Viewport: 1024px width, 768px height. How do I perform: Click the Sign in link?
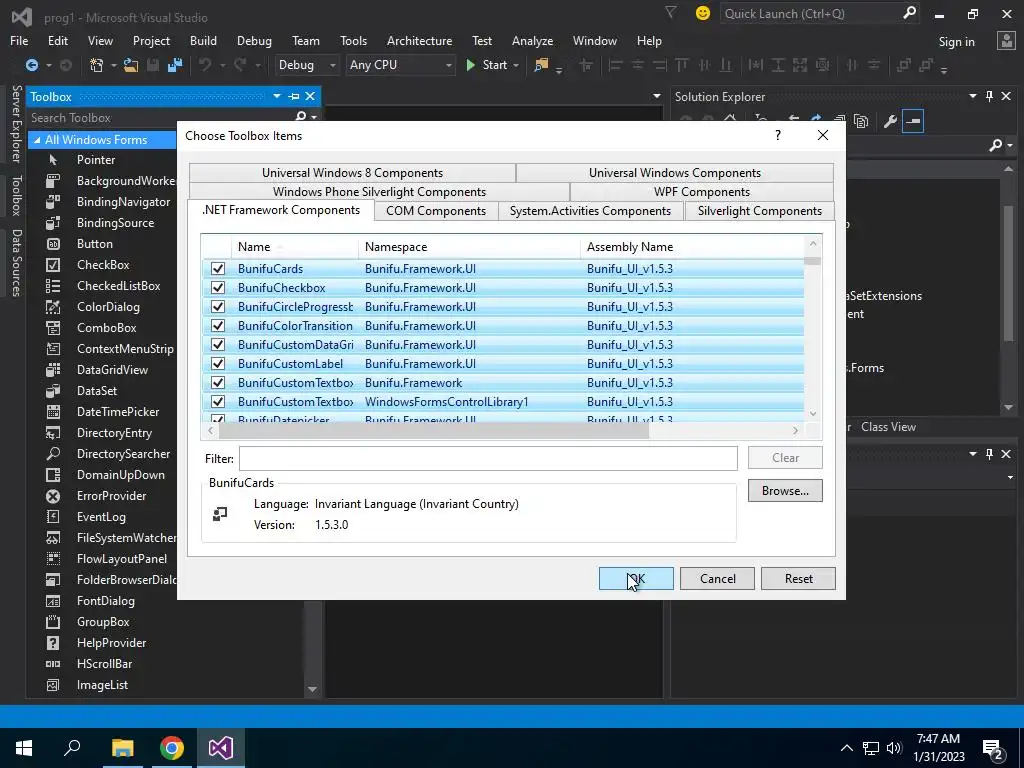click(x=956, y=41)
